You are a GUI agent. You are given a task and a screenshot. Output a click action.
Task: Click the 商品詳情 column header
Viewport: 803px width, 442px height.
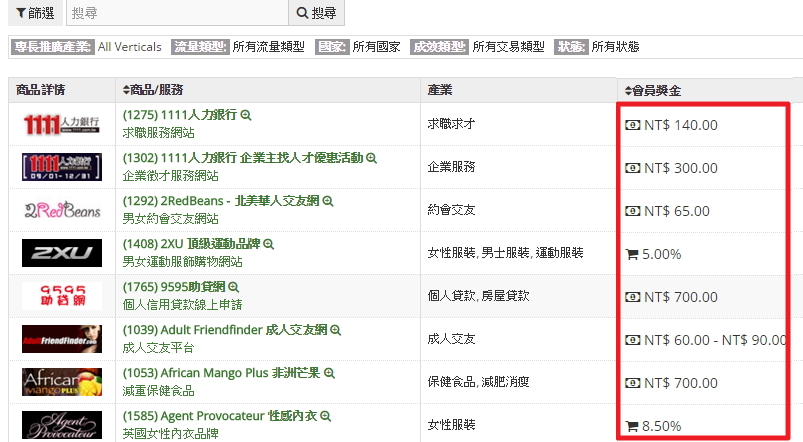(40, 90)
